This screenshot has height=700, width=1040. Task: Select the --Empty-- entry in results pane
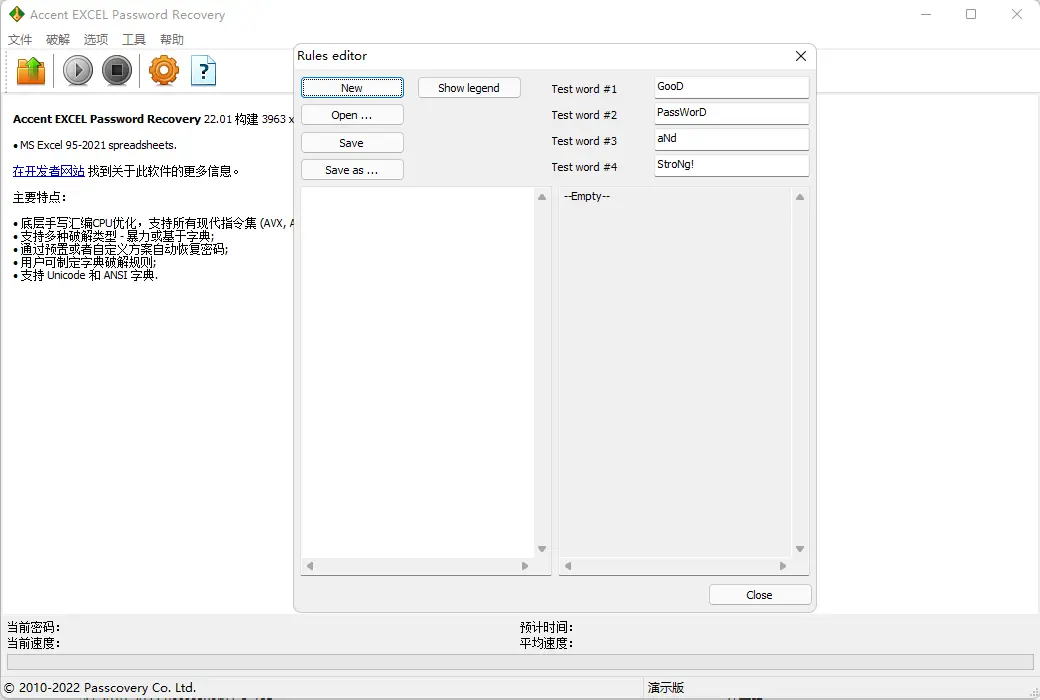point(587,196)
